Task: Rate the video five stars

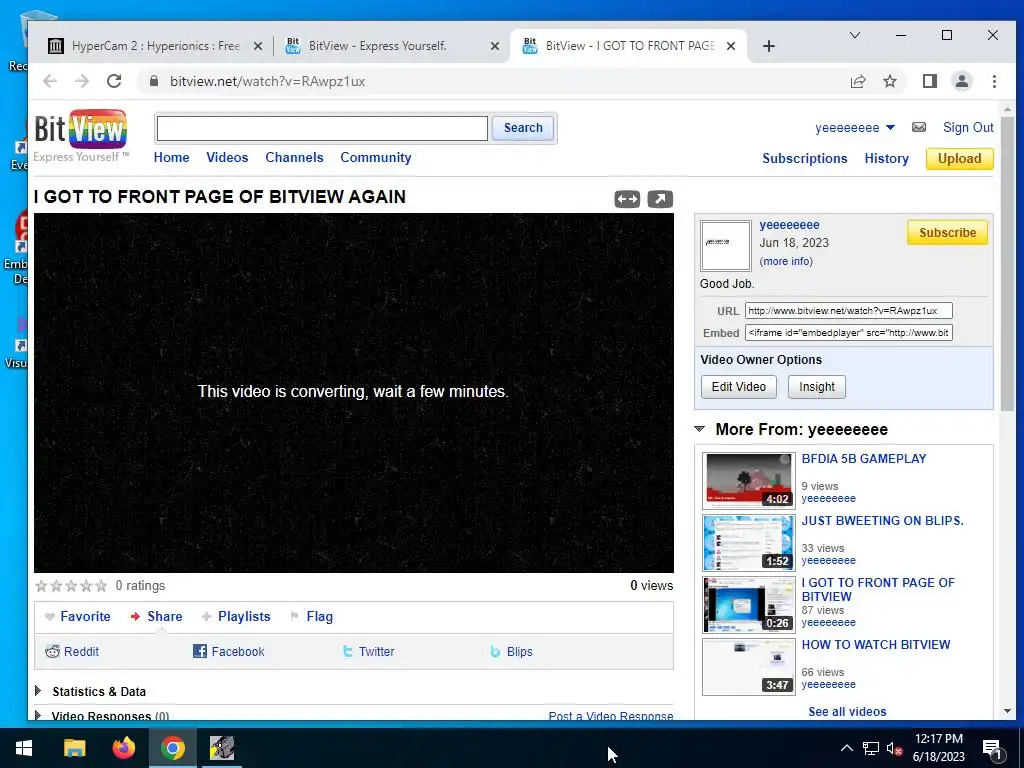Action: pyautogui.click(x=101, y=586)
